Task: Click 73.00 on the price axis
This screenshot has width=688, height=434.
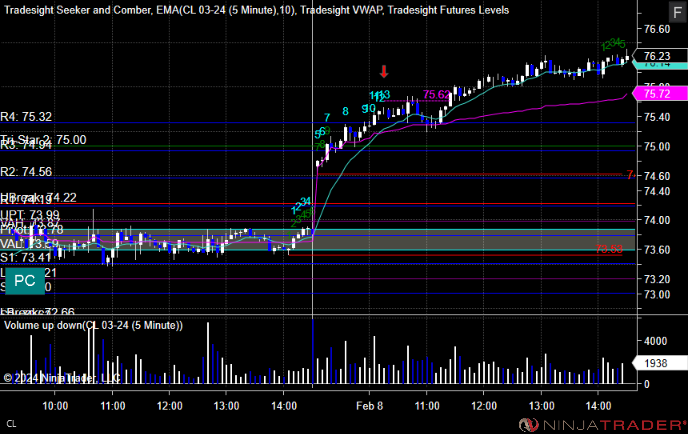Action: [657, 294]
